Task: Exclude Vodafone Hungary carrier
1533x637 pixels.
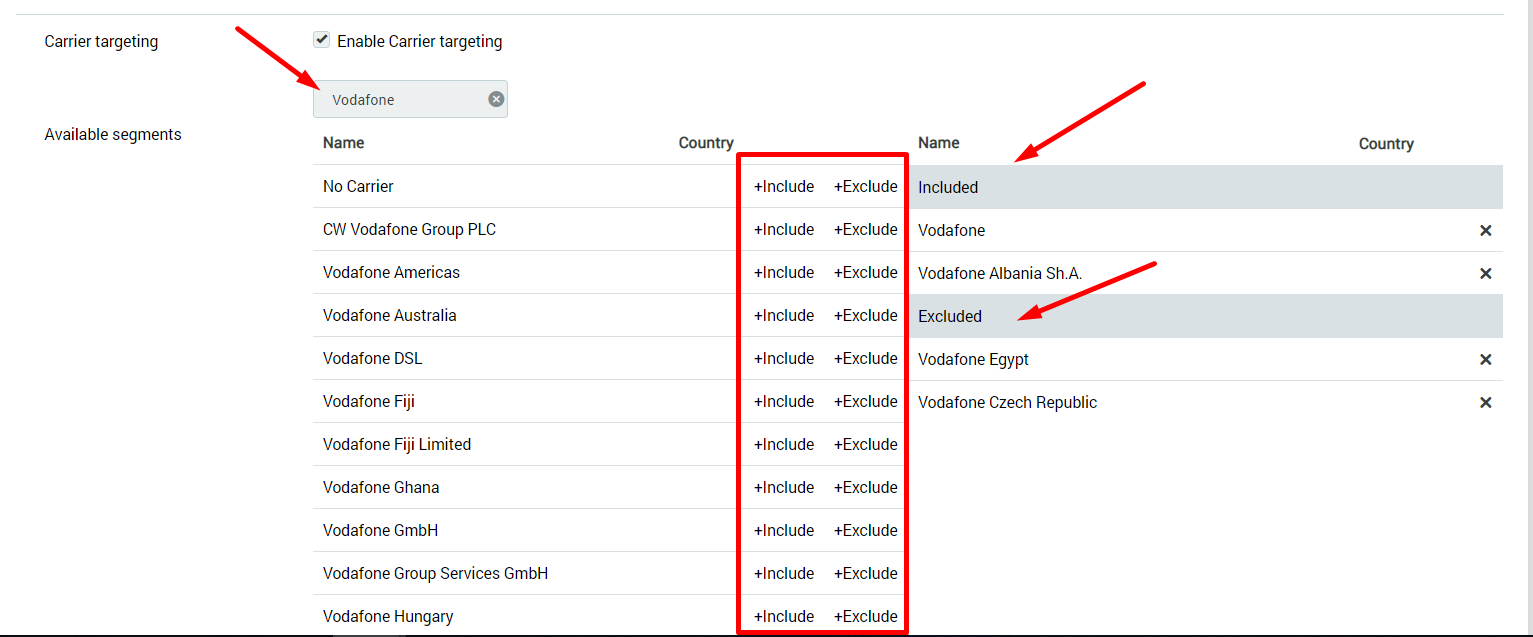Action: click(x=865, y=616)
